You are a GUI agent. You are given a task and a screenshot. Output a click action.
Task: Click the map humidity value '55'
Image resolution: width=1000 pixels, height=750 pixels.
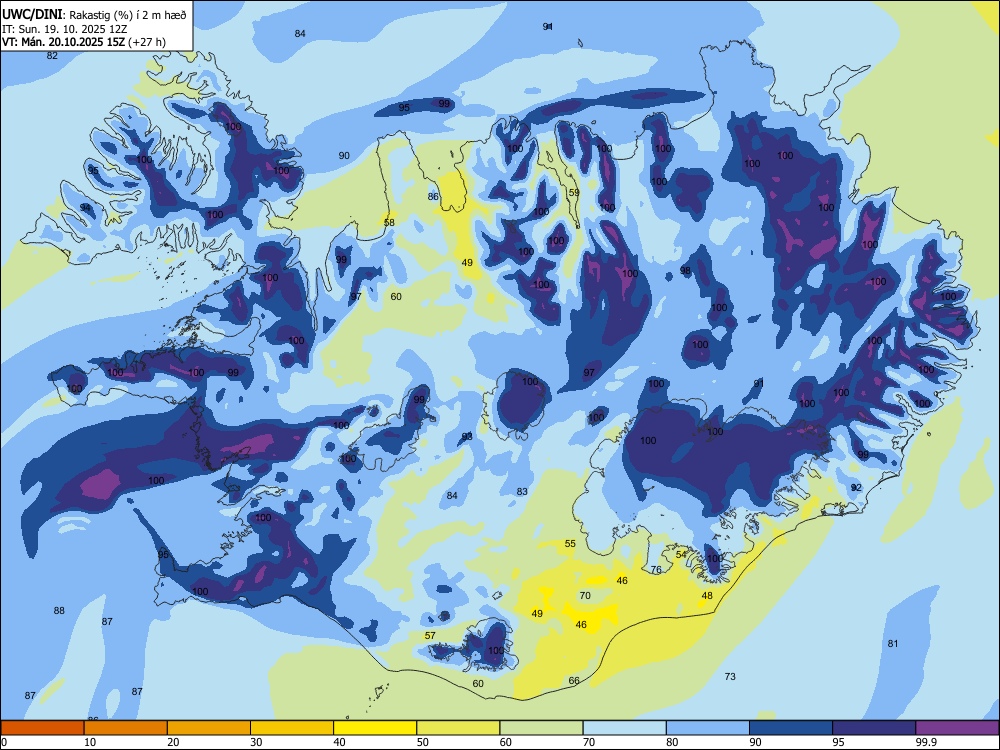click(x=570, y=544)
